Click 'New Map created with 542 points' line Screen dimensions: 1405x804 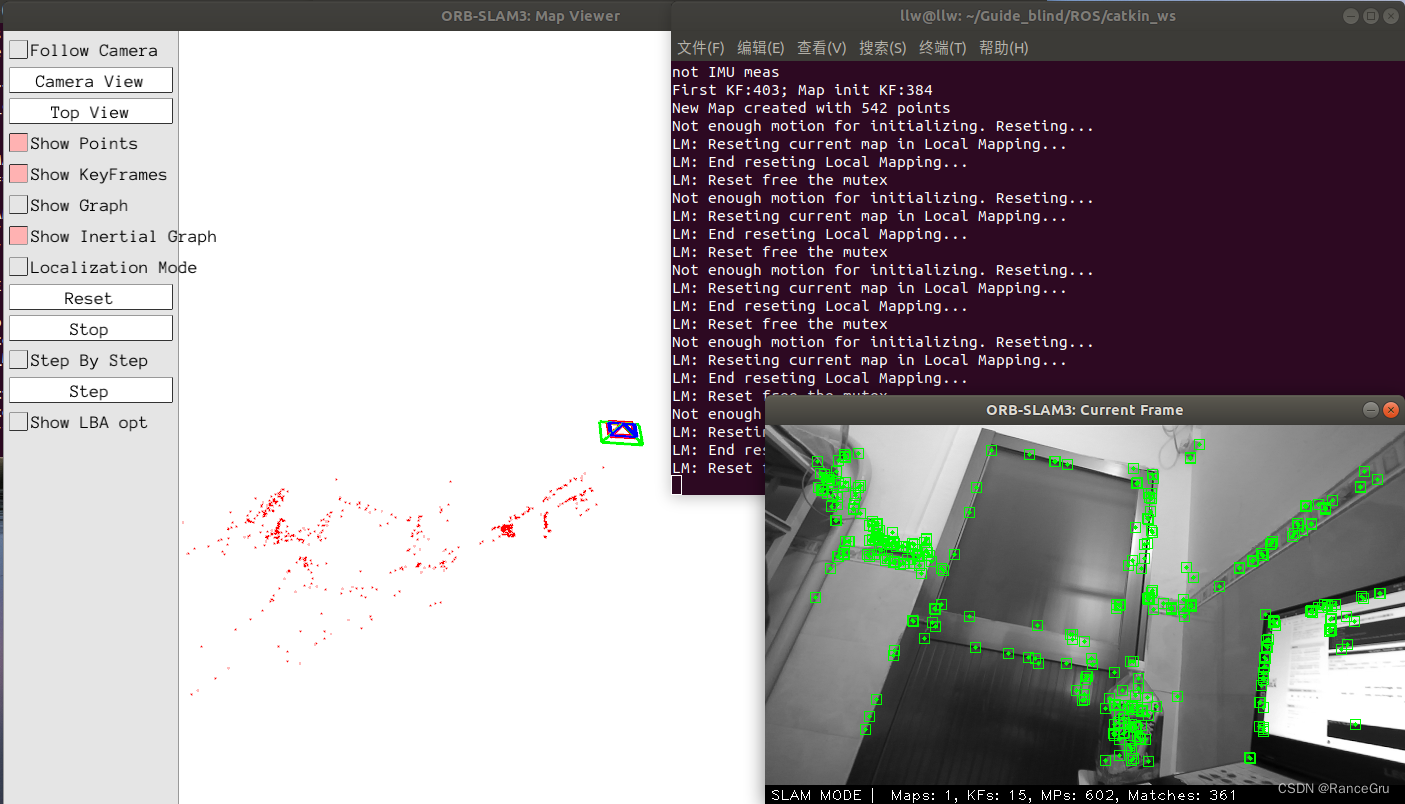(x=811, y=108)
